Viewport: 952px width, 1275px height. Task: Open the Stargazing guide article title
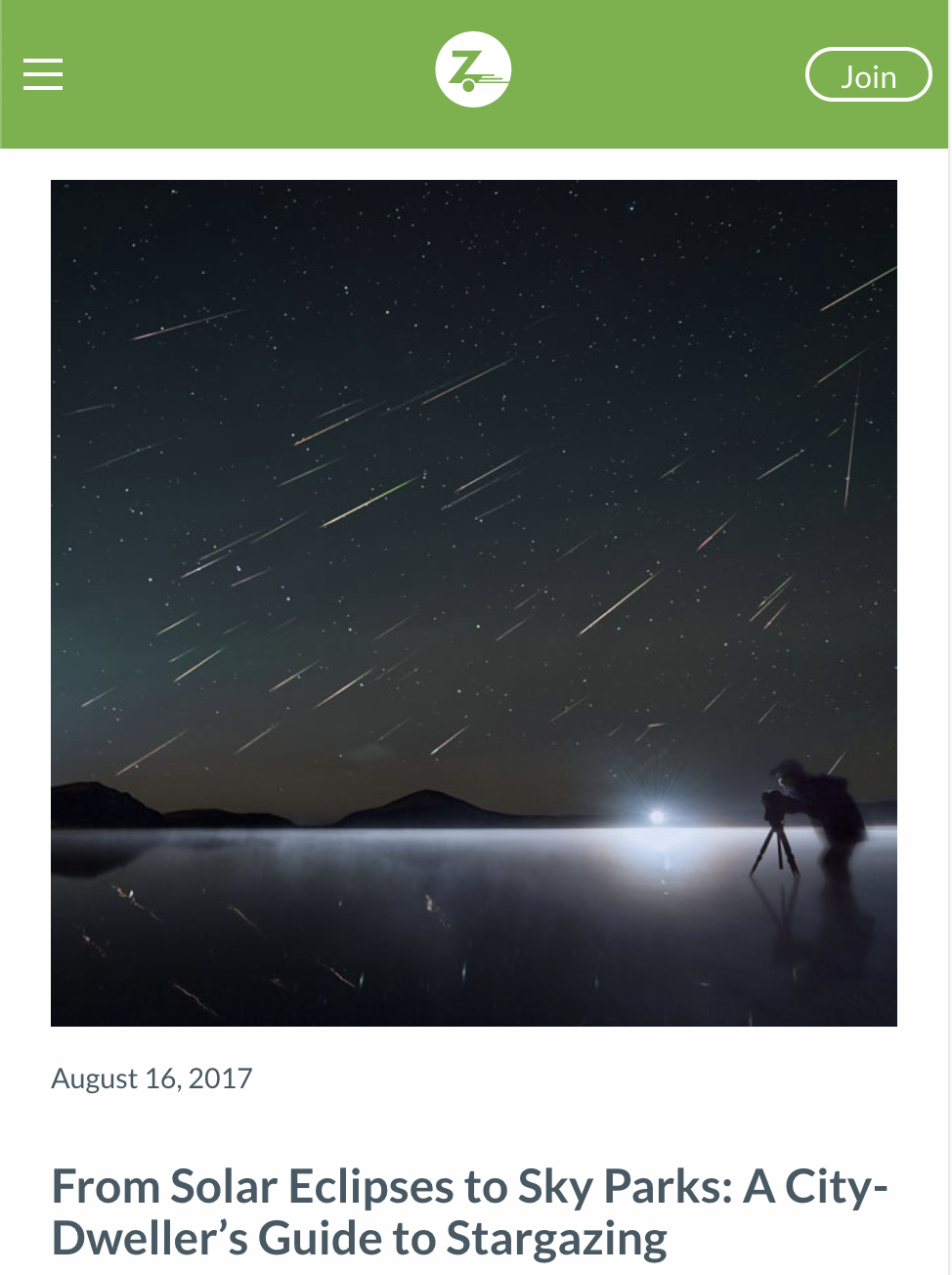coord(469,1212)
